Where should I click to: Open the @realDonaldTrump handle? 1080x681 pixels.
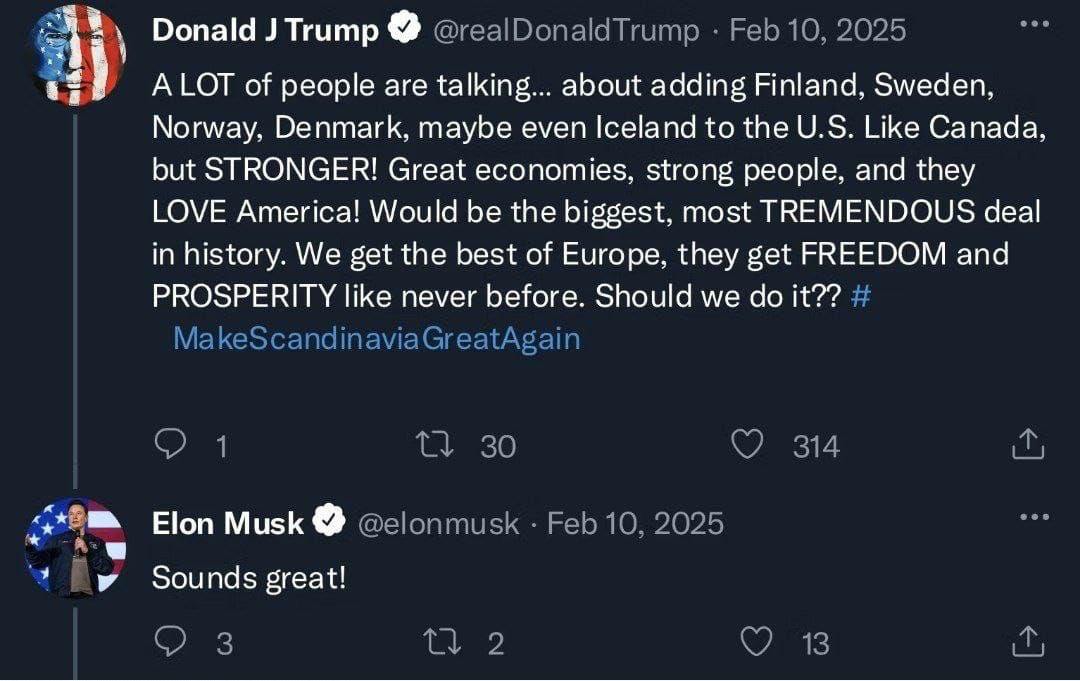click(x=565, y=31)
